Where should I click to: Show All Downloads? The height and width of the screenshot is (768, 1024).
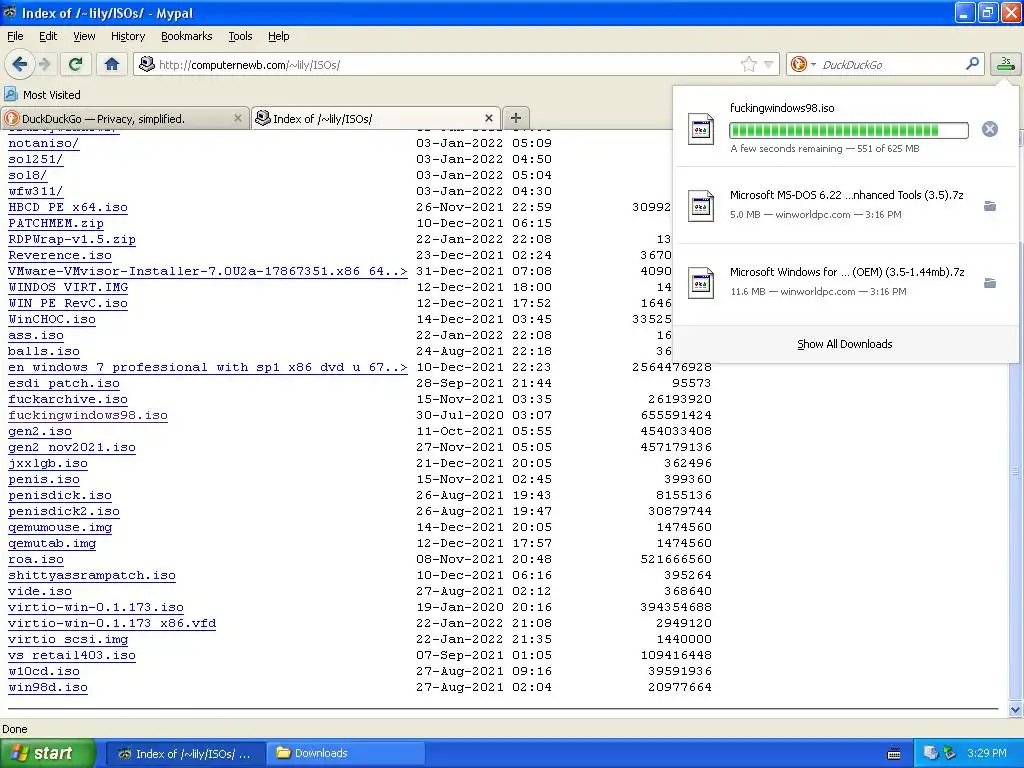click(x=844, y=344)
